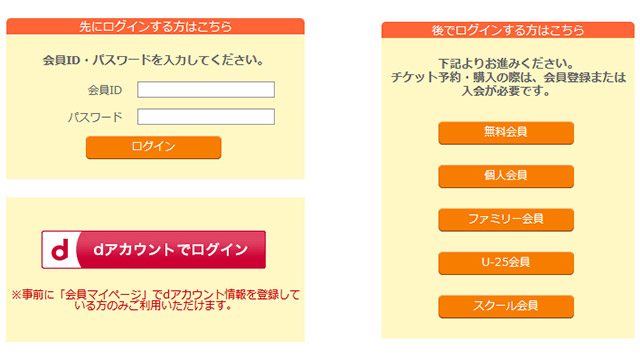The height and width of the screenshot is (360, 640).
Task: Choose the スクール会員 button
Action: (x=506, y=306)
